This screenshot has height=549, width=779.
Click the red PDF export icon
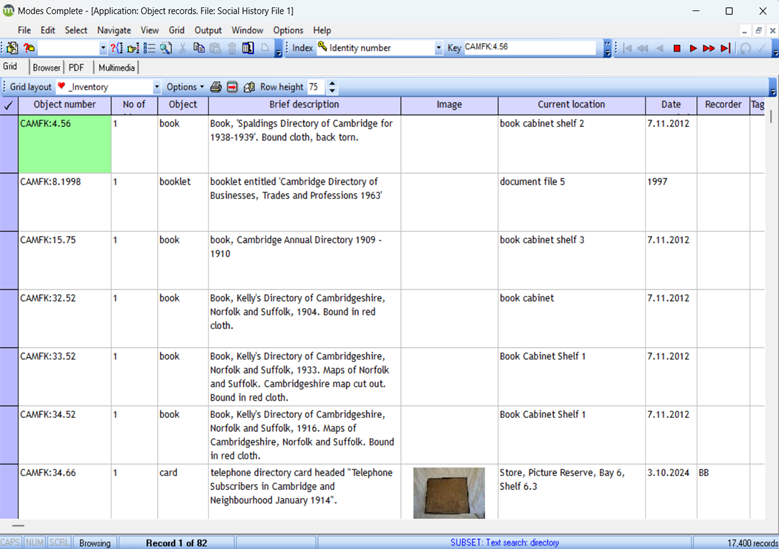pyautogui.click(x=232, y=88)
